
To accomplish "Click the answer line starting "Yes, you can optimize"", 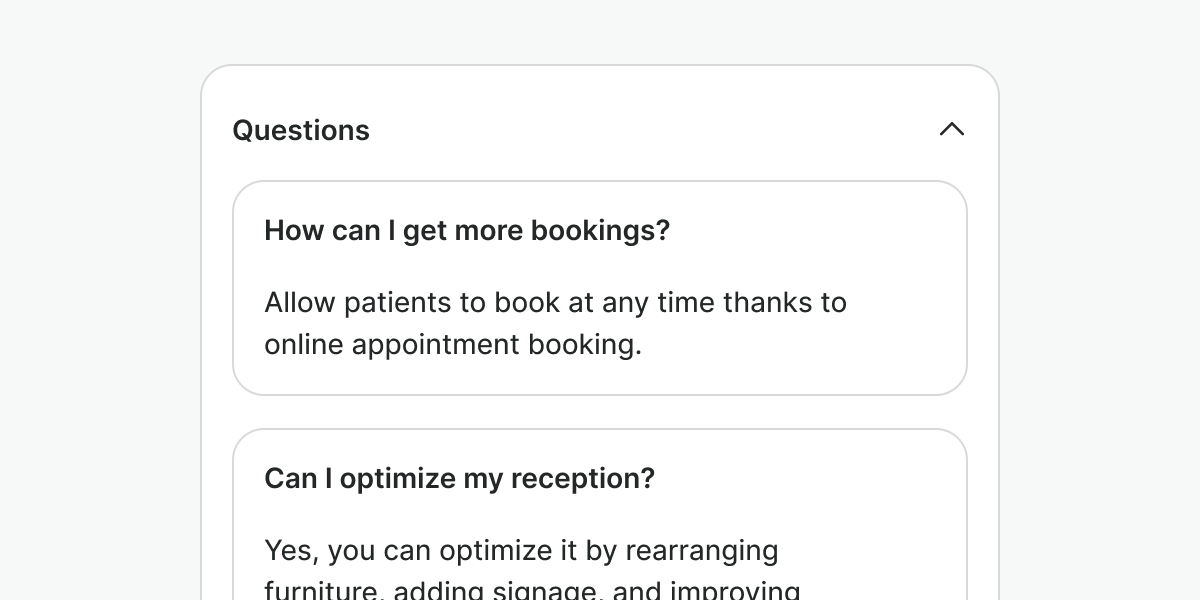I will coord(521,551).
